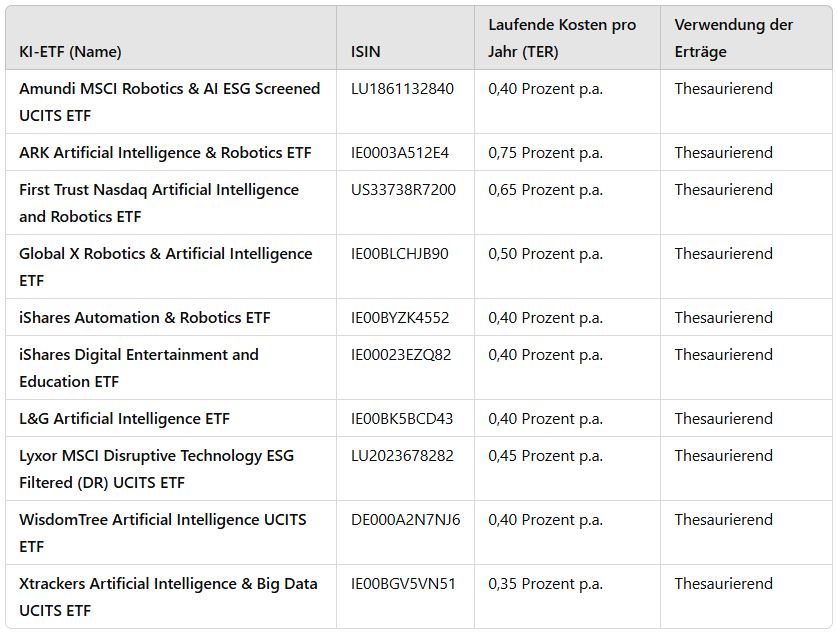Screen dimensions: 837x634
Task: Click ISIN IE00023EZQ82
Action: [401, 355]
